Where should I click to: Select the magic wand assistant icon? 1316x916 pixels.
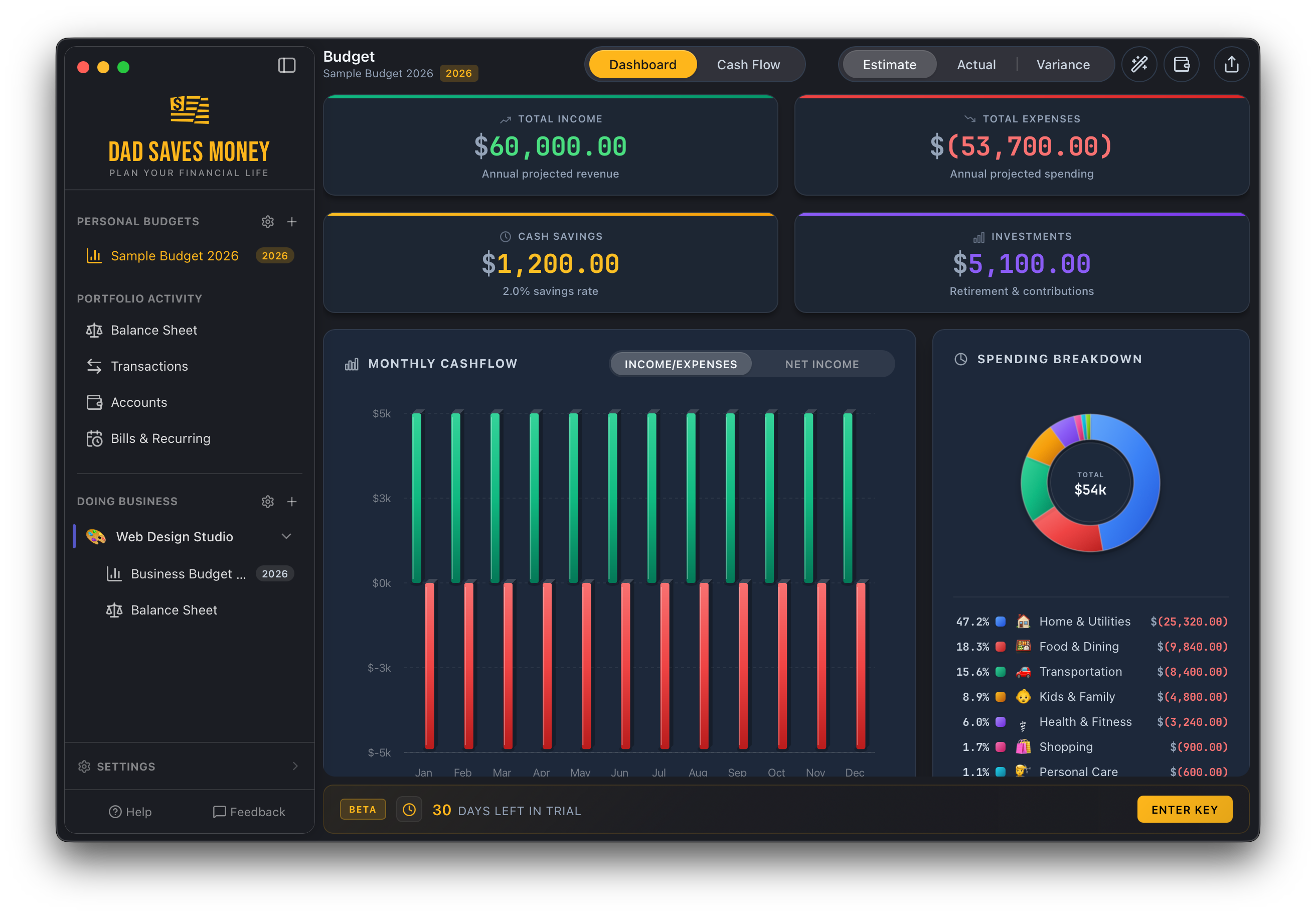(1139, 64)
